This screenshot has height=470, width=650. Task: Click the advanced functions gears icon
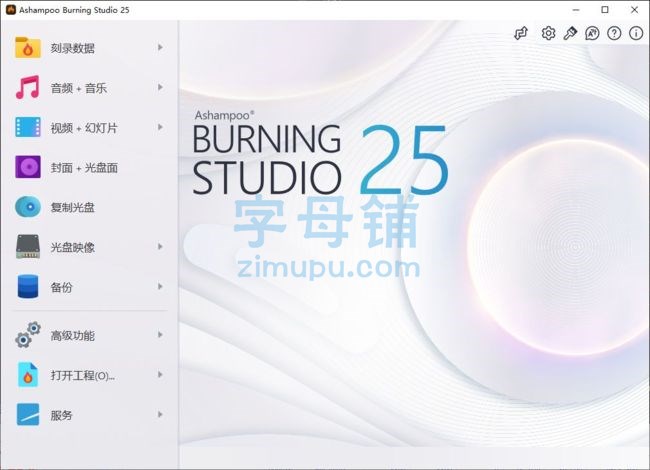28,334
